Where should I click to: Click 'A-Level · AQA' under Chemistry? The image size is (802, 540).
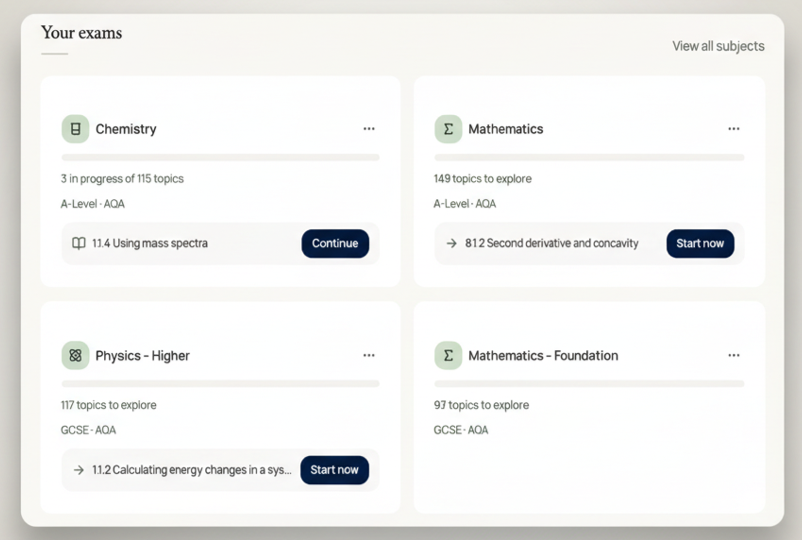[x=93, y=204]
